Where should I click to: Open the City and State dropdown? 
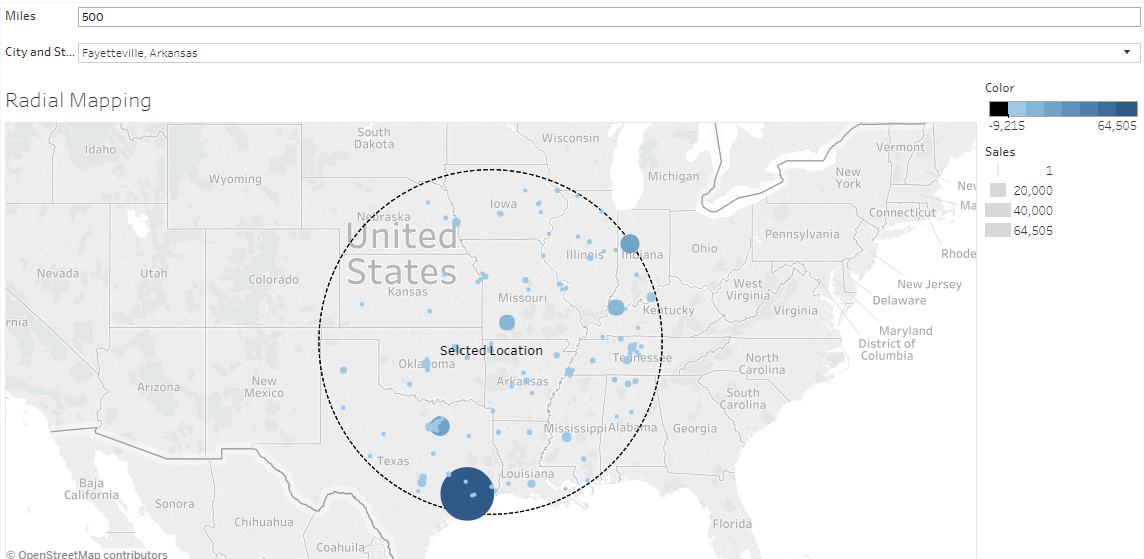click(x=608, y=53)
